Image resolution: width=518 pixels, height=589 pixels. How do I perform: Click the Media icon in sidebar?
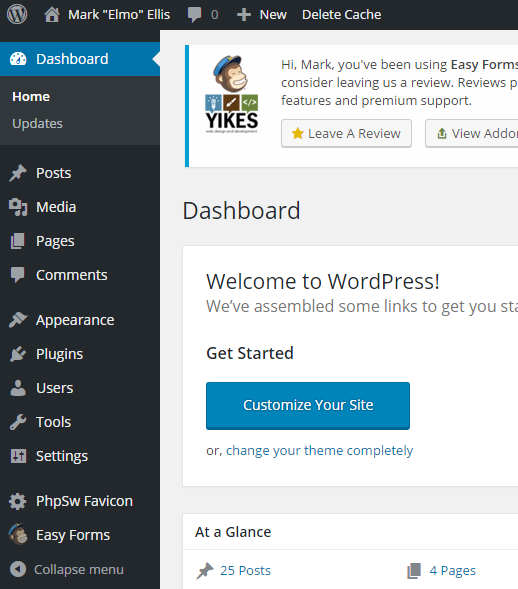click(x=18, y=207)
